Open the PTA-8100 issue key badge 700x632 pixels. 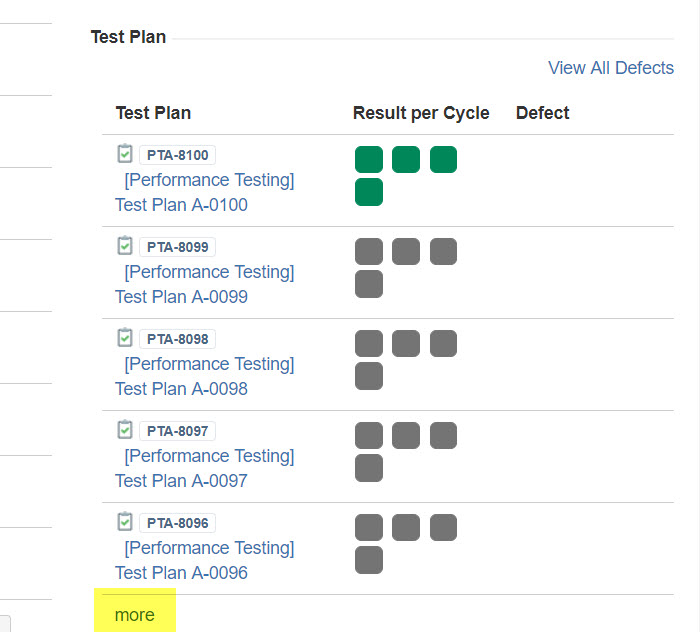[x=177, y=155]
